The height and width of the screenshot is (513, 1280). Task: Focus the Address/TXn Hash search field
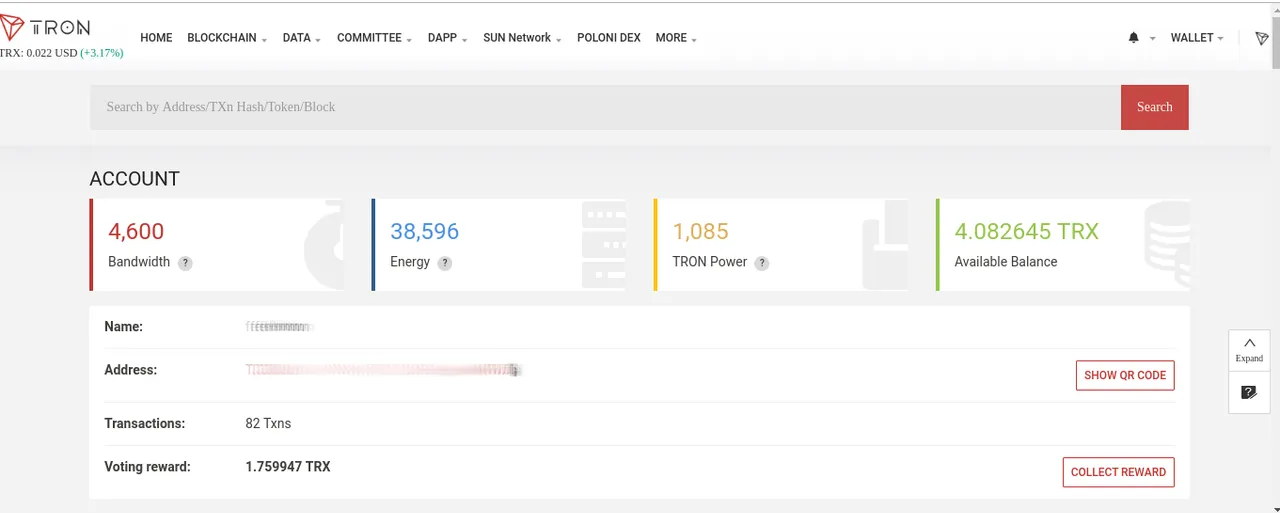[x=605, y=107]
